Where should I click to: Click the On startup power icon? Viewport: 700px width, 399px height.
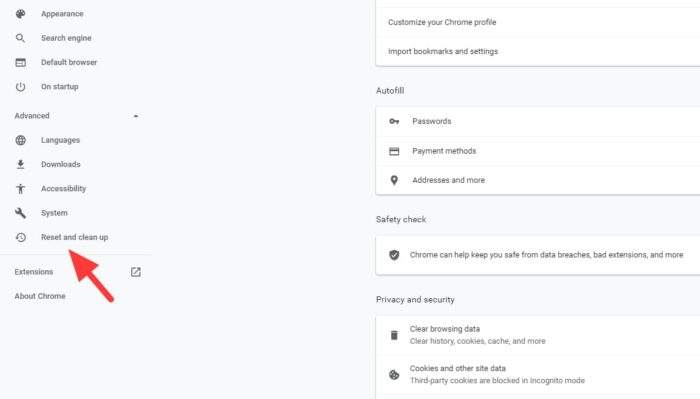(x=21, y=87)
